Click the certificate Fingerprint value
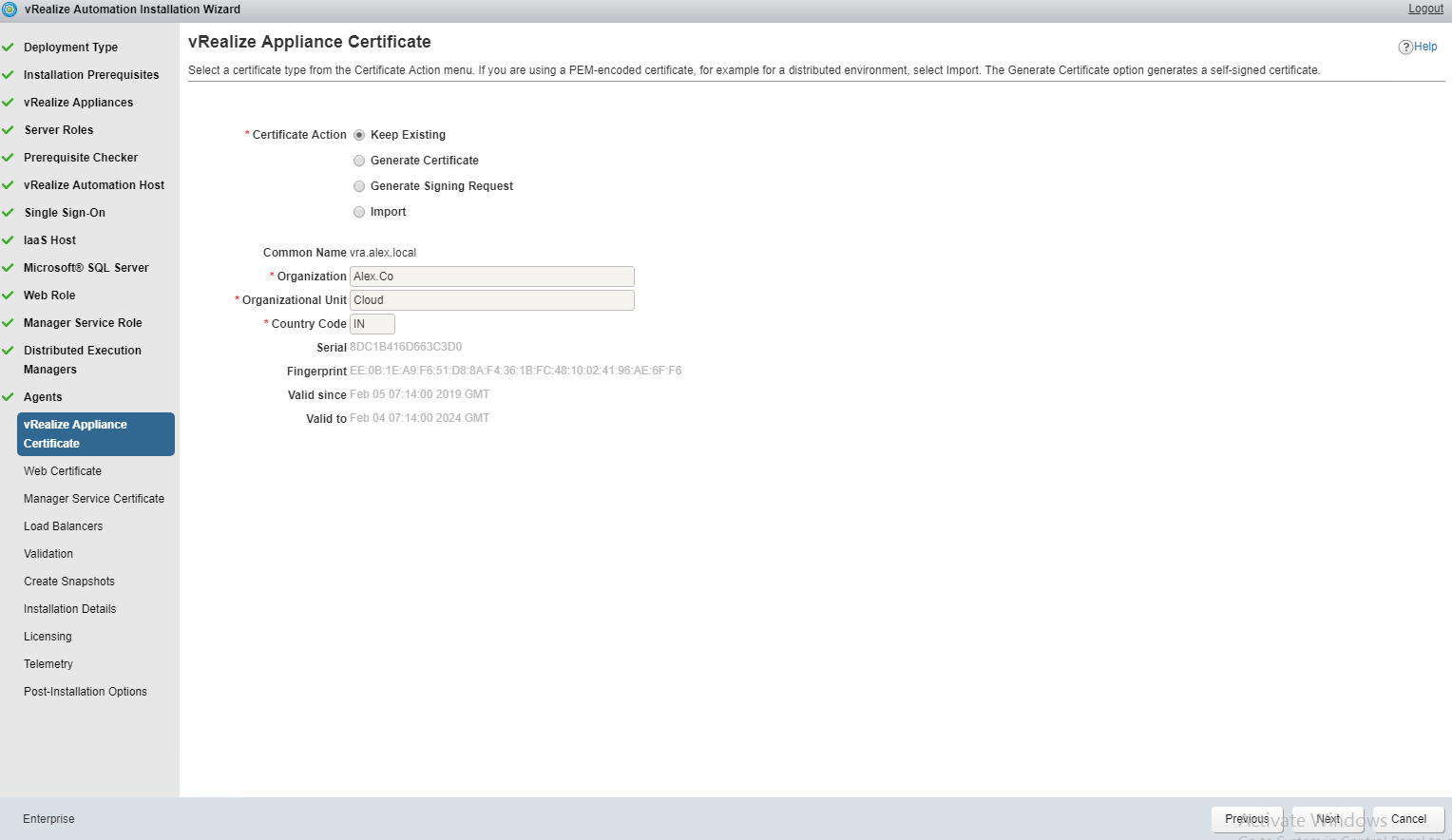The width and height of the screenshot is (1452, 840). pos(516,371)
